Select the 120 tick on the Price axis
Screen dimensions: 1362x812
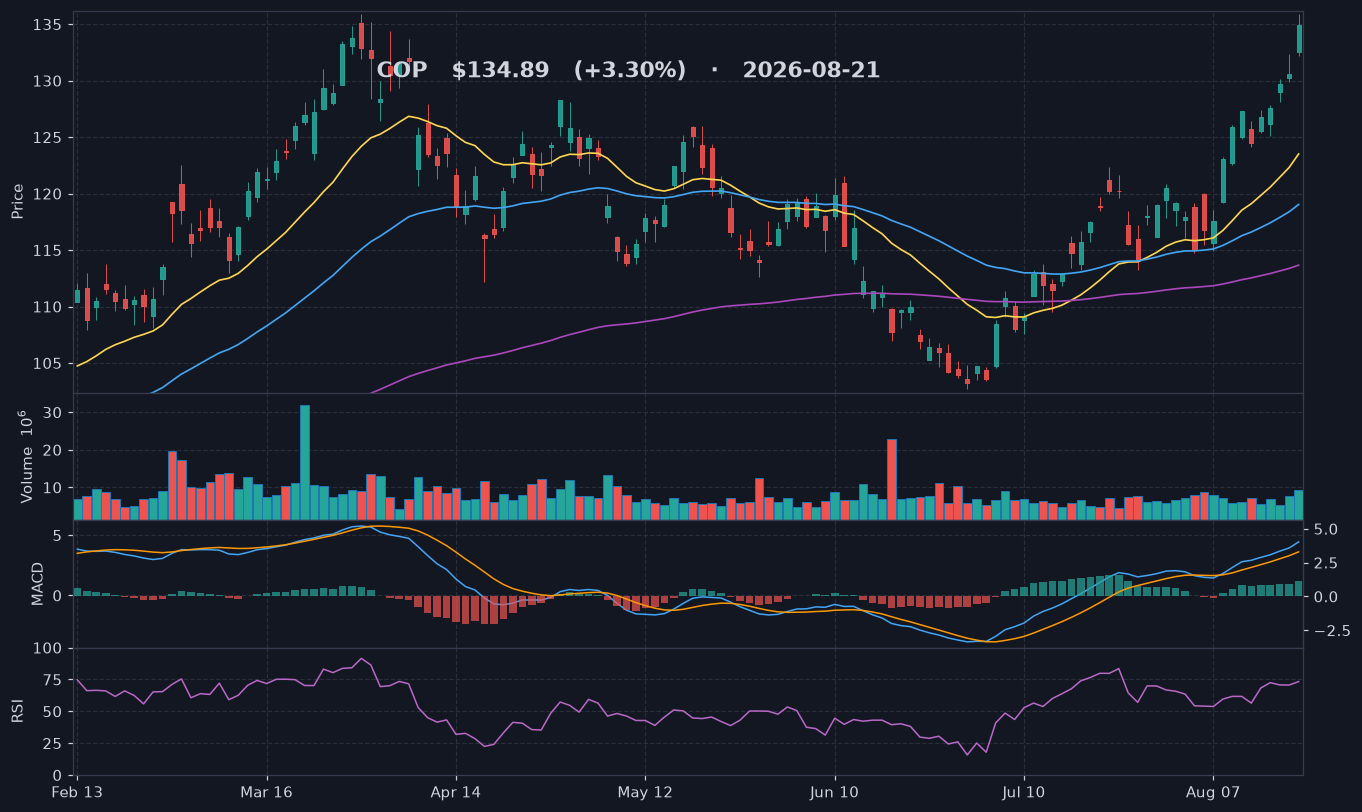click(49, 194)
